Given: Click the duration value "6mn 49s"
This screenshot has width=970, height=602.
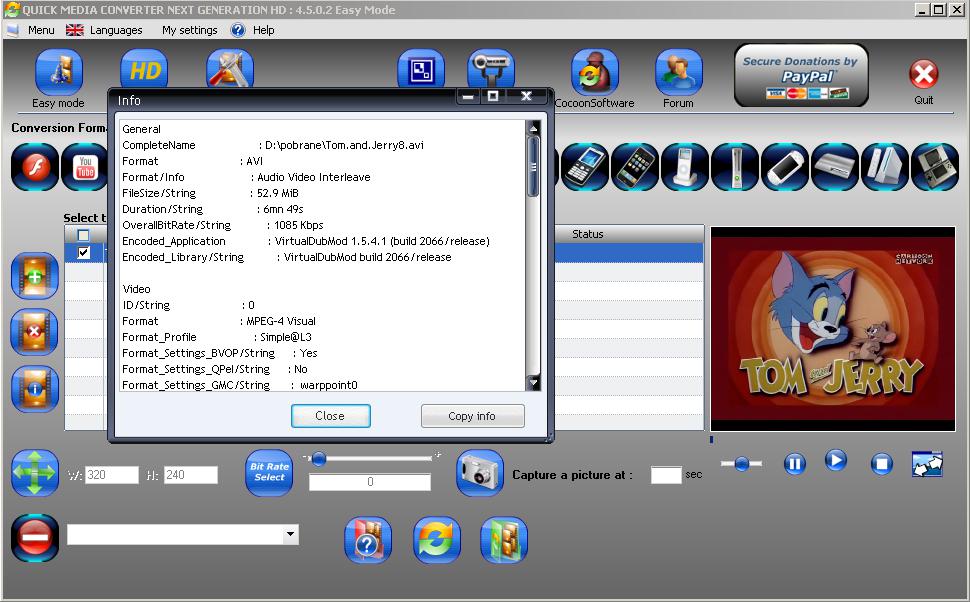Looking at the screenshot, I should pyautogui.click(x=283, y=210).
